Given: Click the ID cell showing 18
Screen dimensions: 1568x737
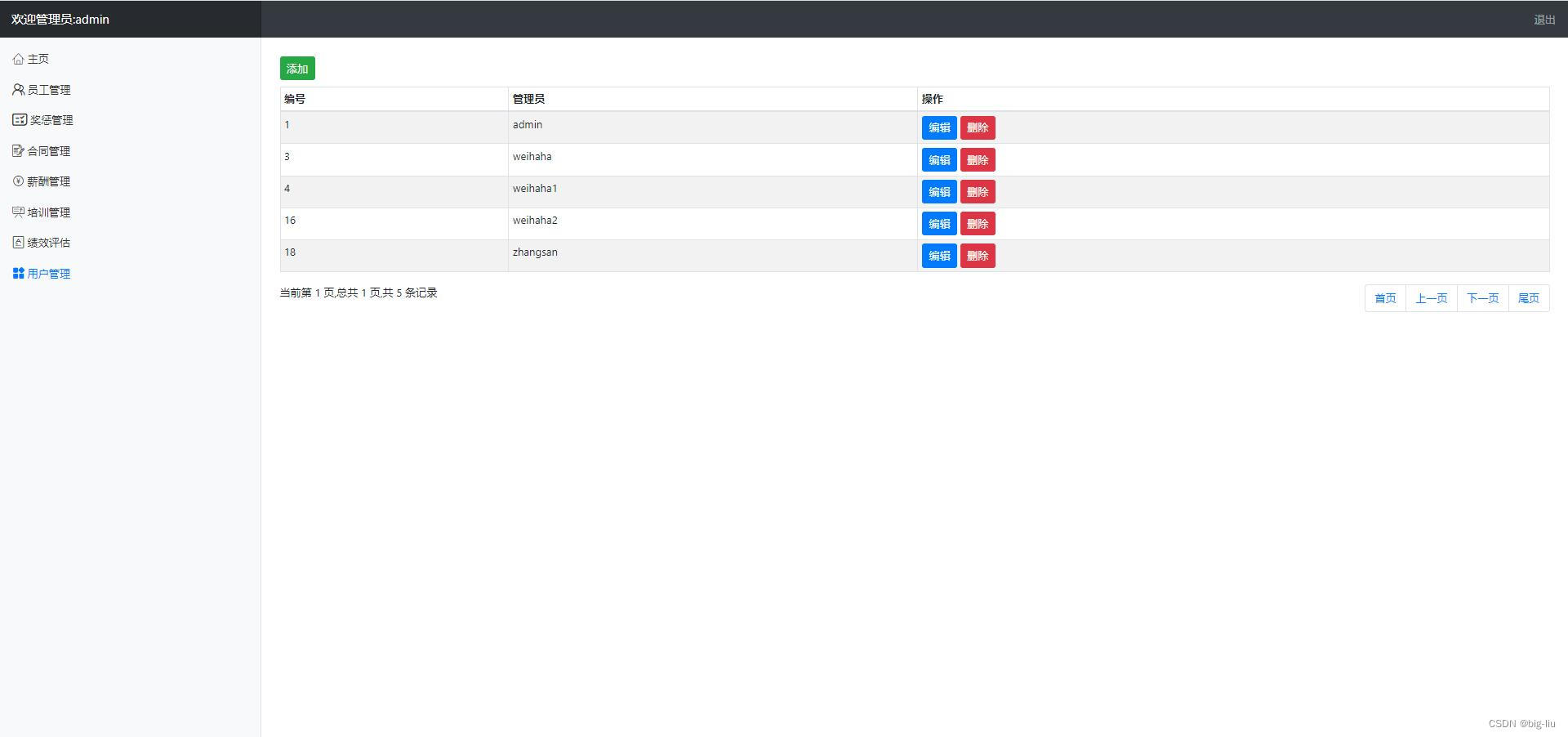Looking at the screenshot, I should click(394, 256).
